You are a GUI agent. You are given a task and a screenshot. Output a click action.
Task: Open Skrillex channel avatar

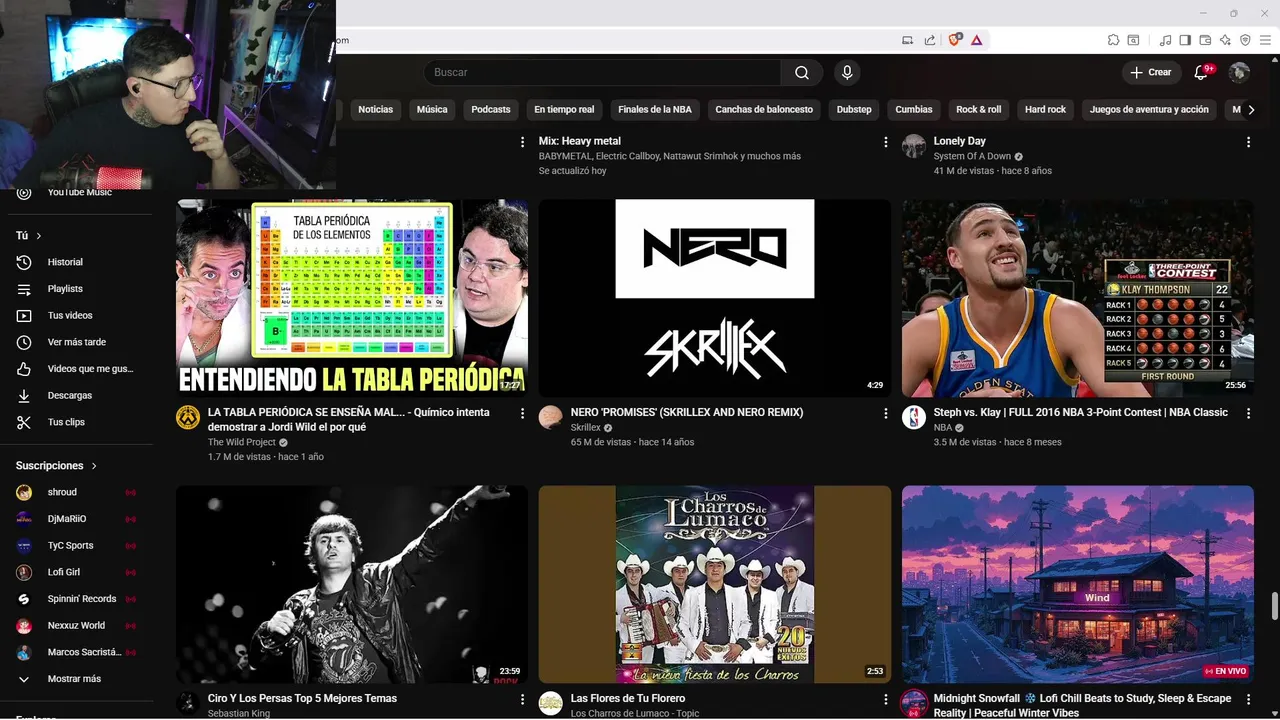[551, 417]
